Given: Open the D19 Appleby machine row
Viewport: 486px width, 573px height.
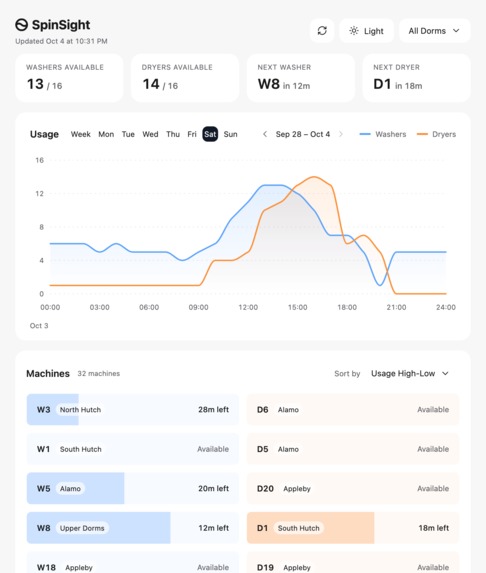Looking at the screenshot, I should pos(353,563).
